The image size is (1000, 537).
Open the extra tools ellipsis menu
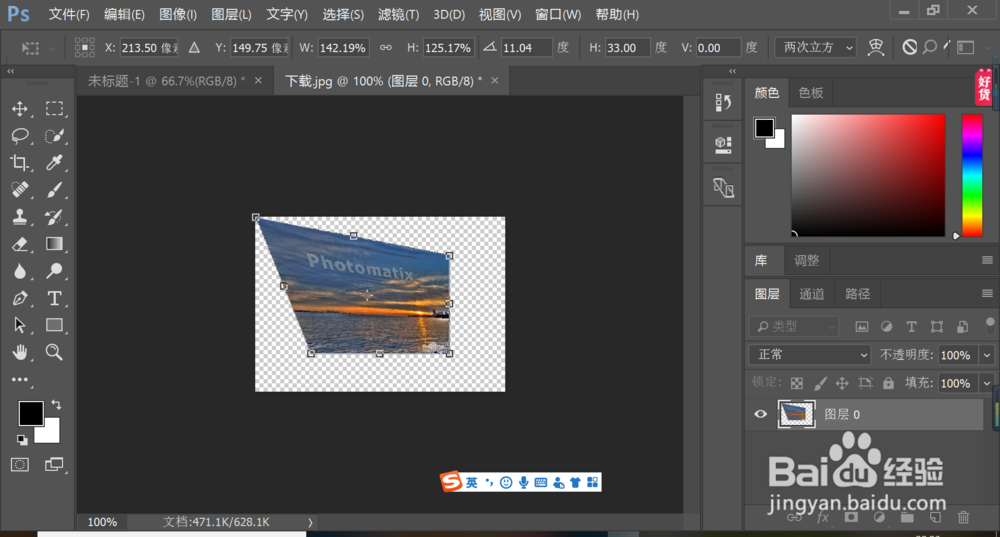20,379
